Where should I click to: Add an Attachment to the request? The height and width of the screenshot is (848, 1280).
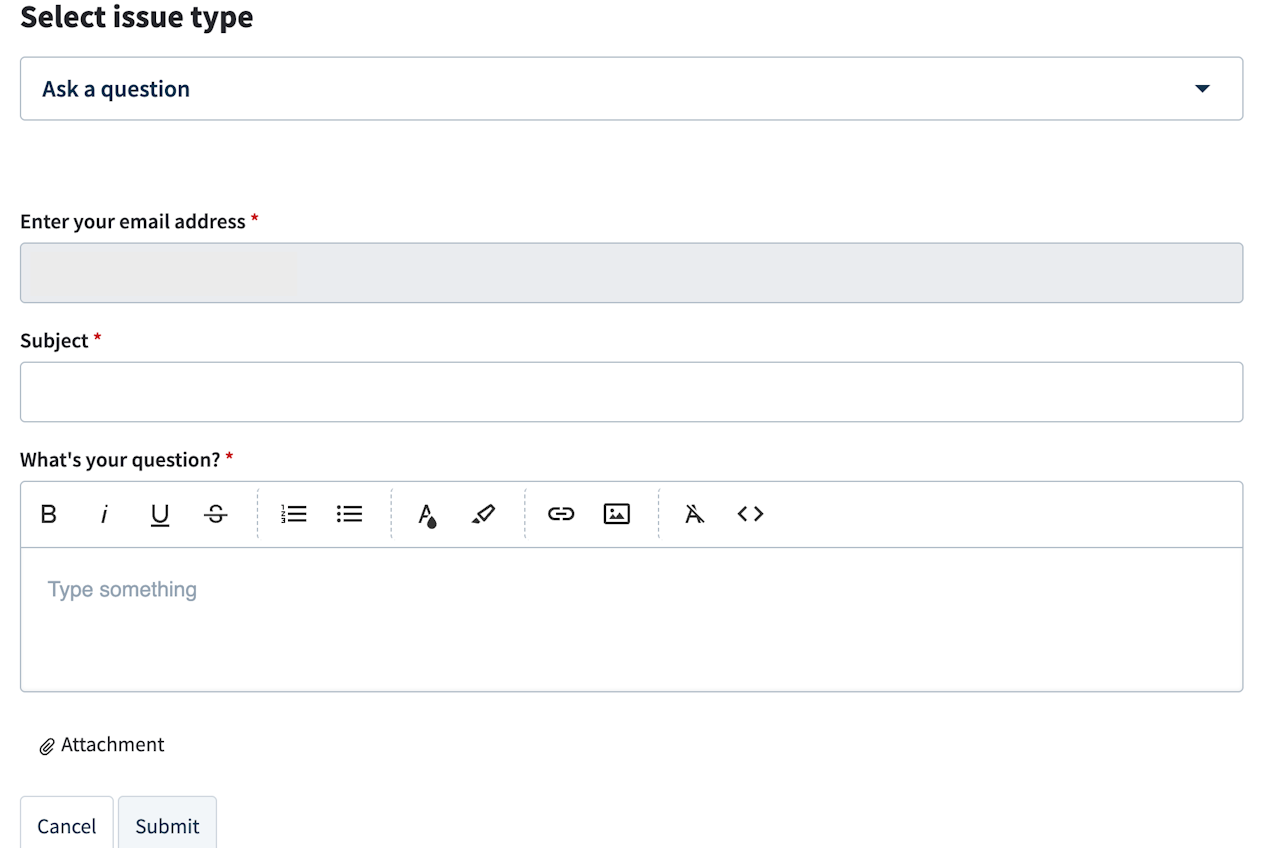(x=102, y=745)
